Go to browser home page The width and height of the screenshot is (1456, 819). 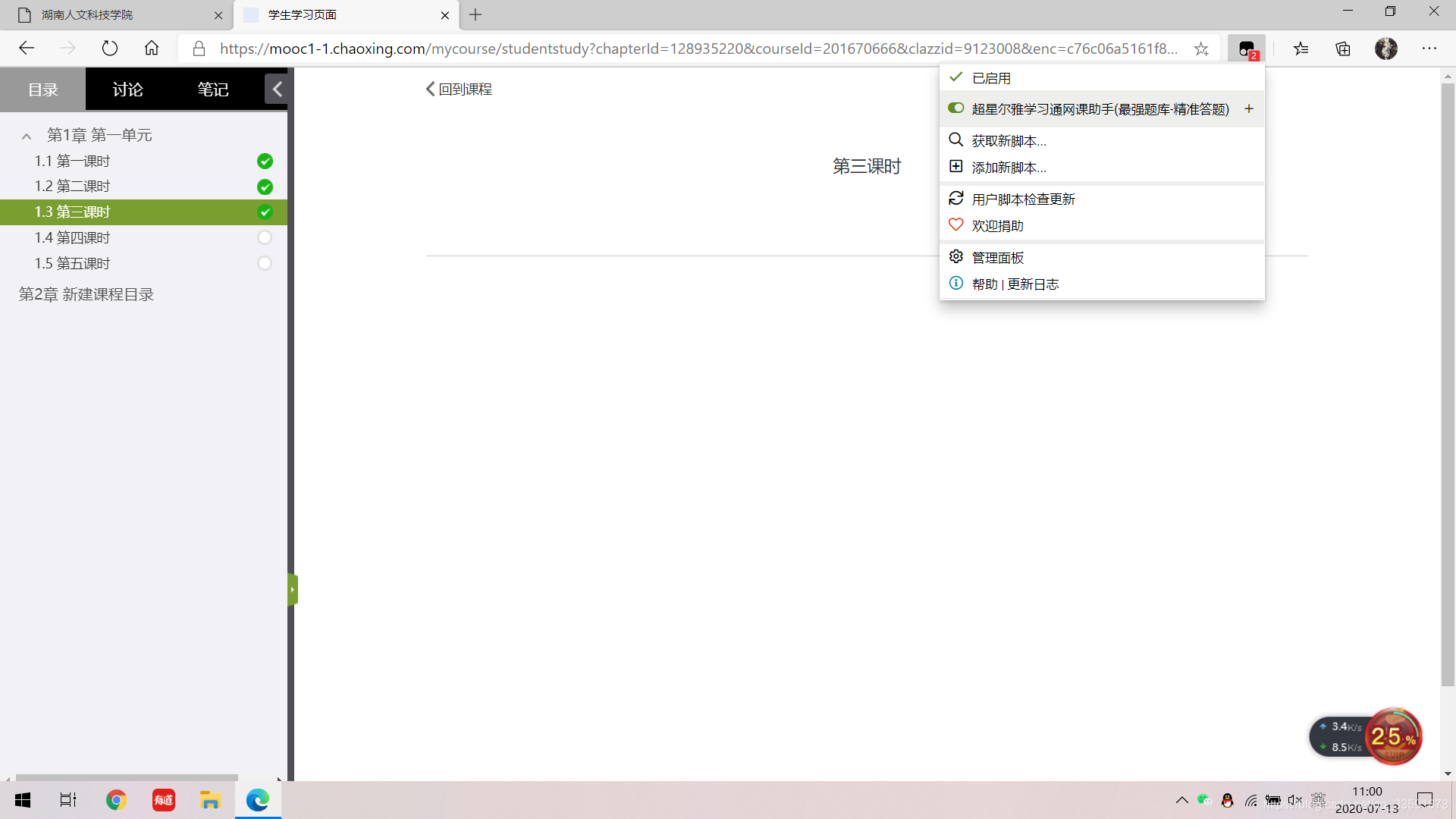(x=152, y=49)
